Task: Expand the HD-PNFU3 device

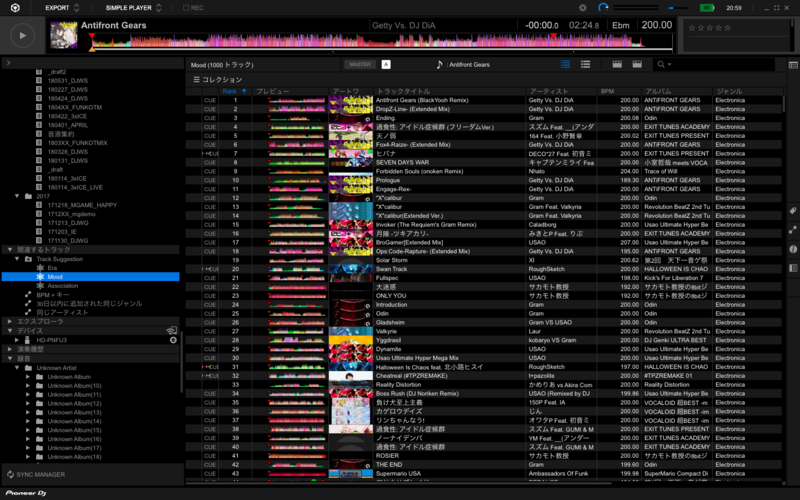Action: click(x=17, y=340)
